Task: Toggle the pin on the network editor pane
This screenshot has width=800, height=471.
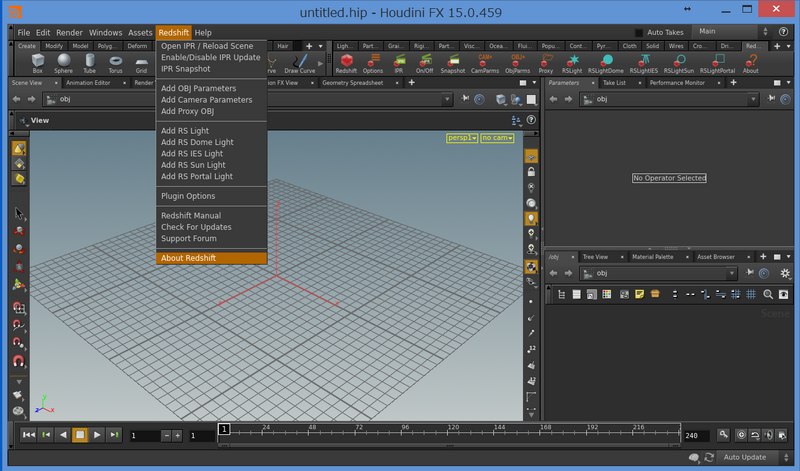Action: tap(749, 273)
